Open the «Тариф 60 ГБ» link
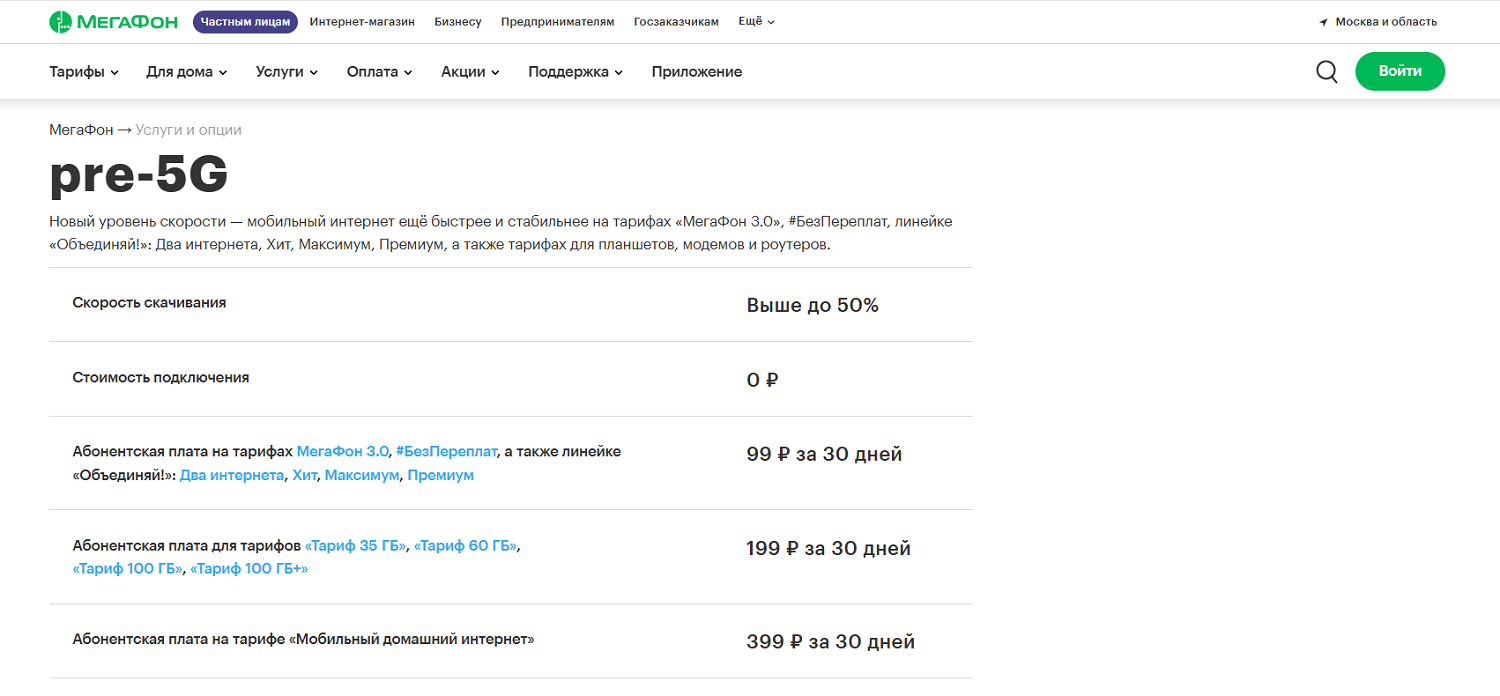Viewport: 1500px width, 696px height. pos(466,546)
